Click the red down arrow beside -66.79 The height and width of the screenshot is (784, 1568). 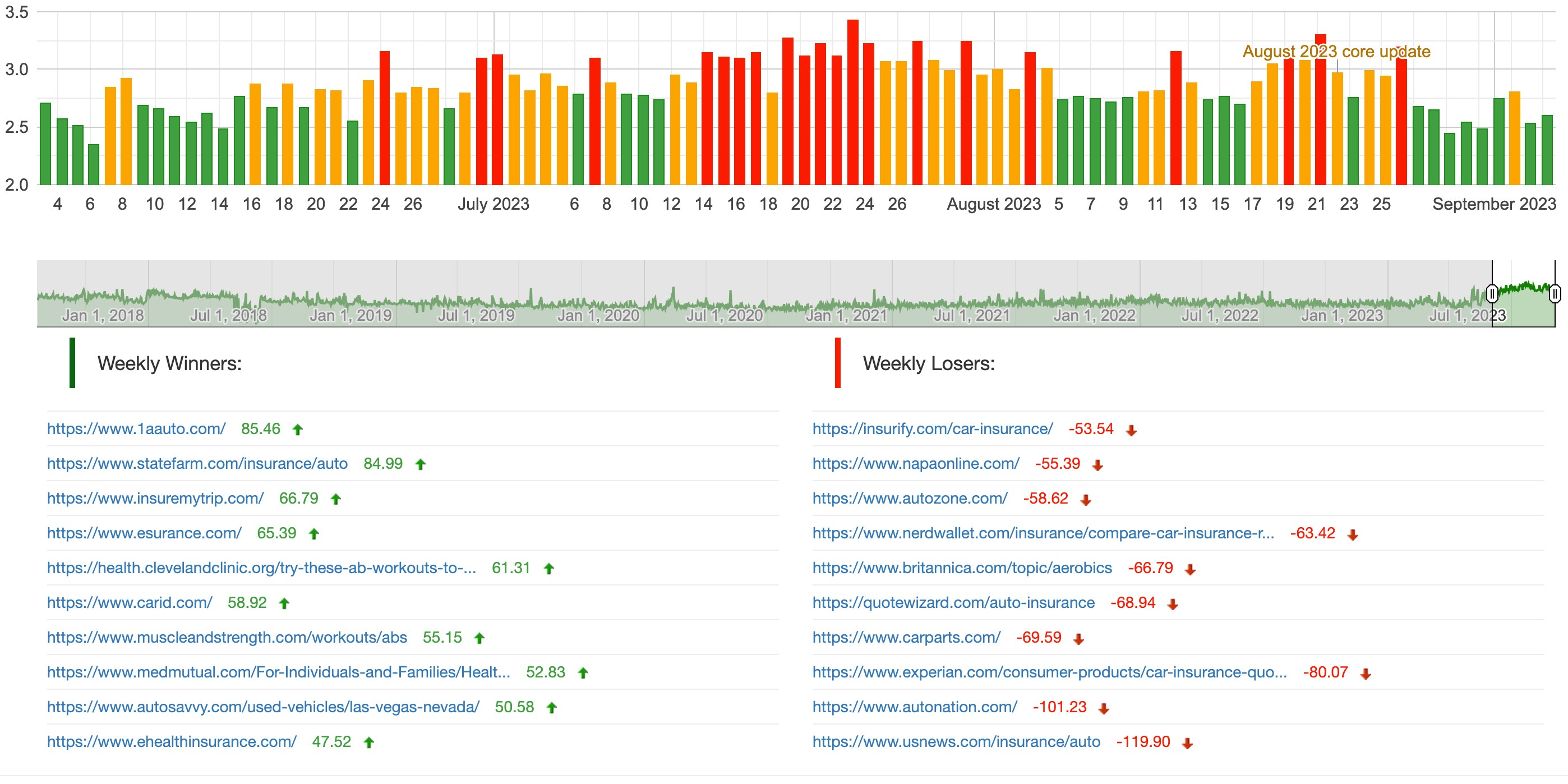point(1190,570)
